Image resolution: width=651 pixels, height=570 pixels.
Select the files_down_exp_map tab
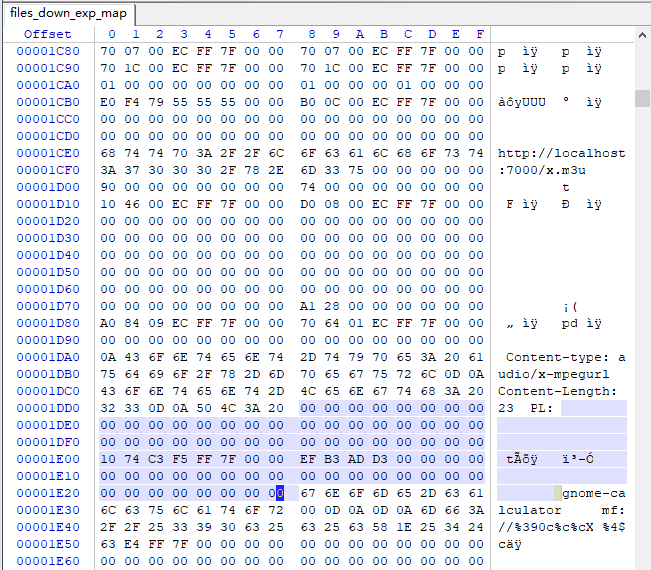69,14
